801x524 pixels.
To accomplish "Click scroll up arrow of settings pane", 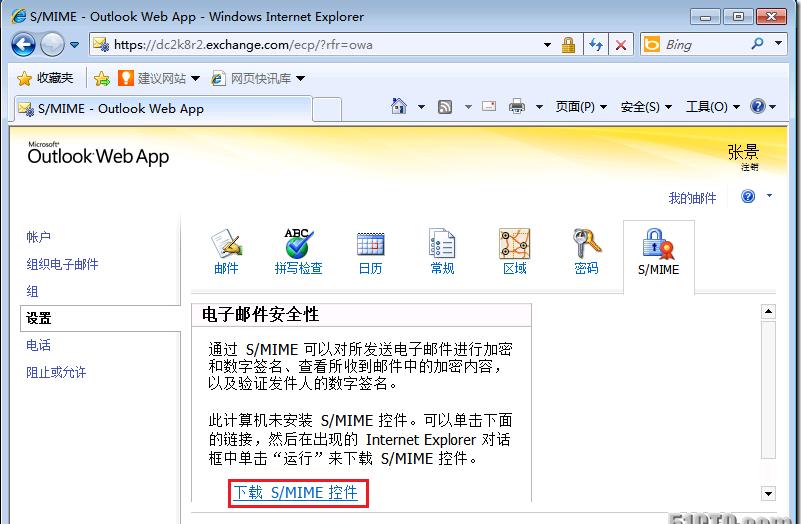I will point(768,312).
